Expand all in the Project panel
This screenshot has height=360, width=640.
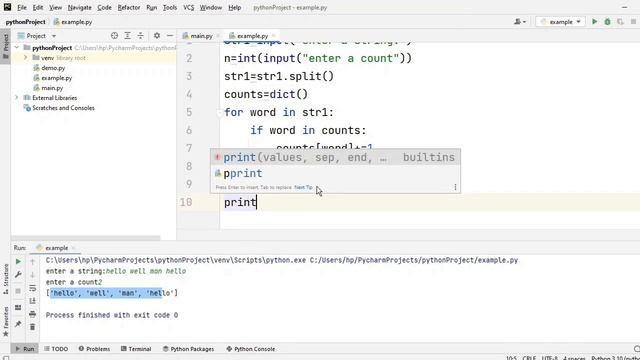tap(127, 36)
